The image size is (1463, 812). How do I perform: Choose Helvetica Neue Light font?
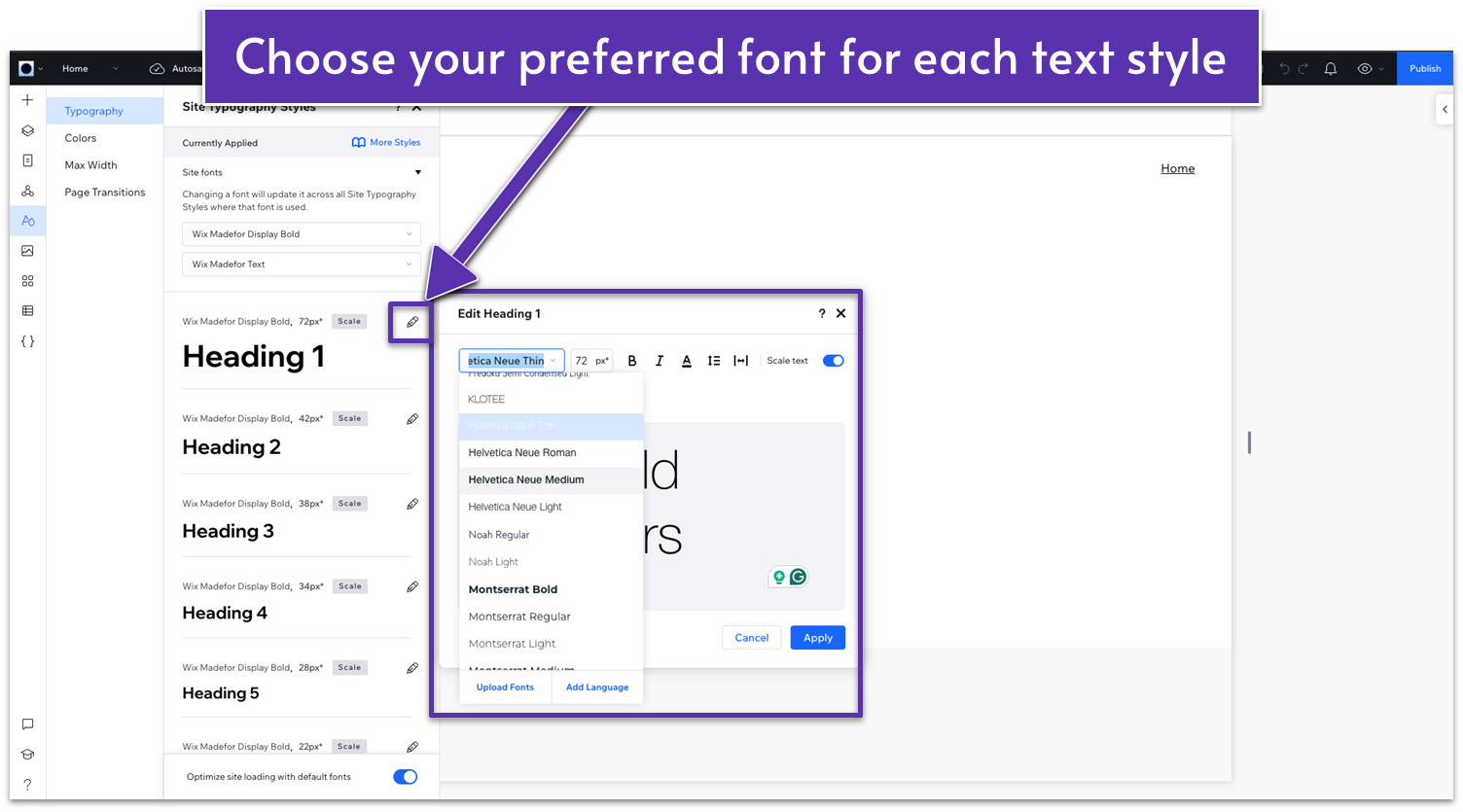point(552,508)
